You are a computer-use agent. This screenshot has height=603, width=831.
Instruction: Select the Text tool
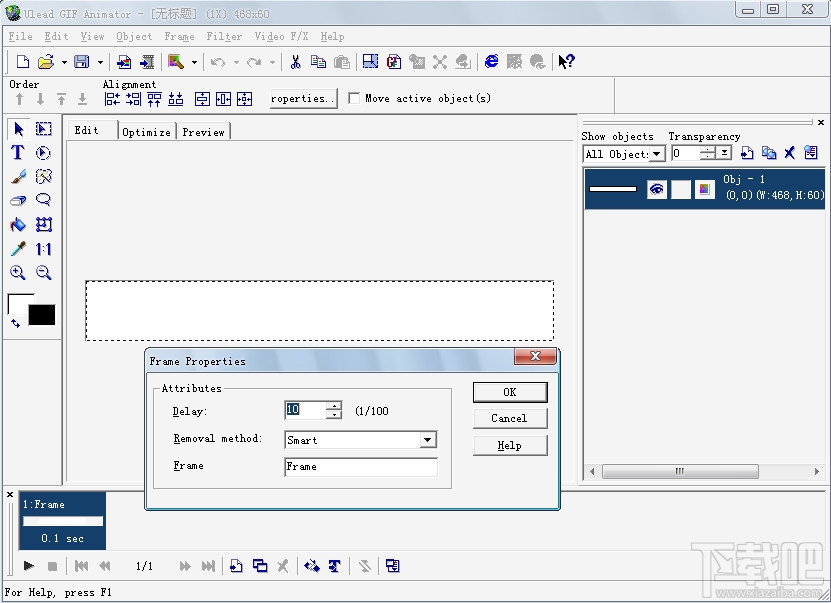[17, 152]
